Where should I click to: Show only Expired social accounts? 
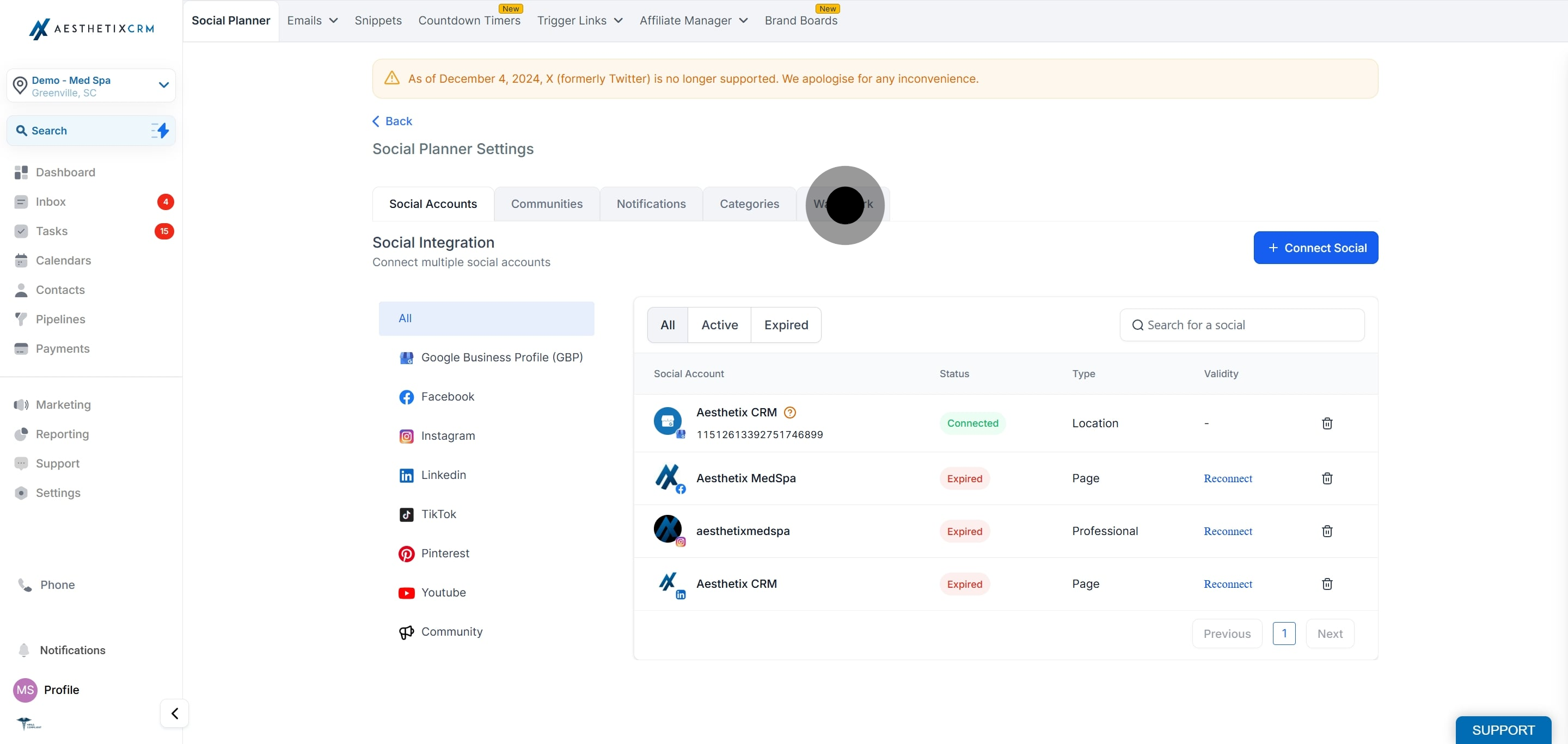[x=786, y=325]
